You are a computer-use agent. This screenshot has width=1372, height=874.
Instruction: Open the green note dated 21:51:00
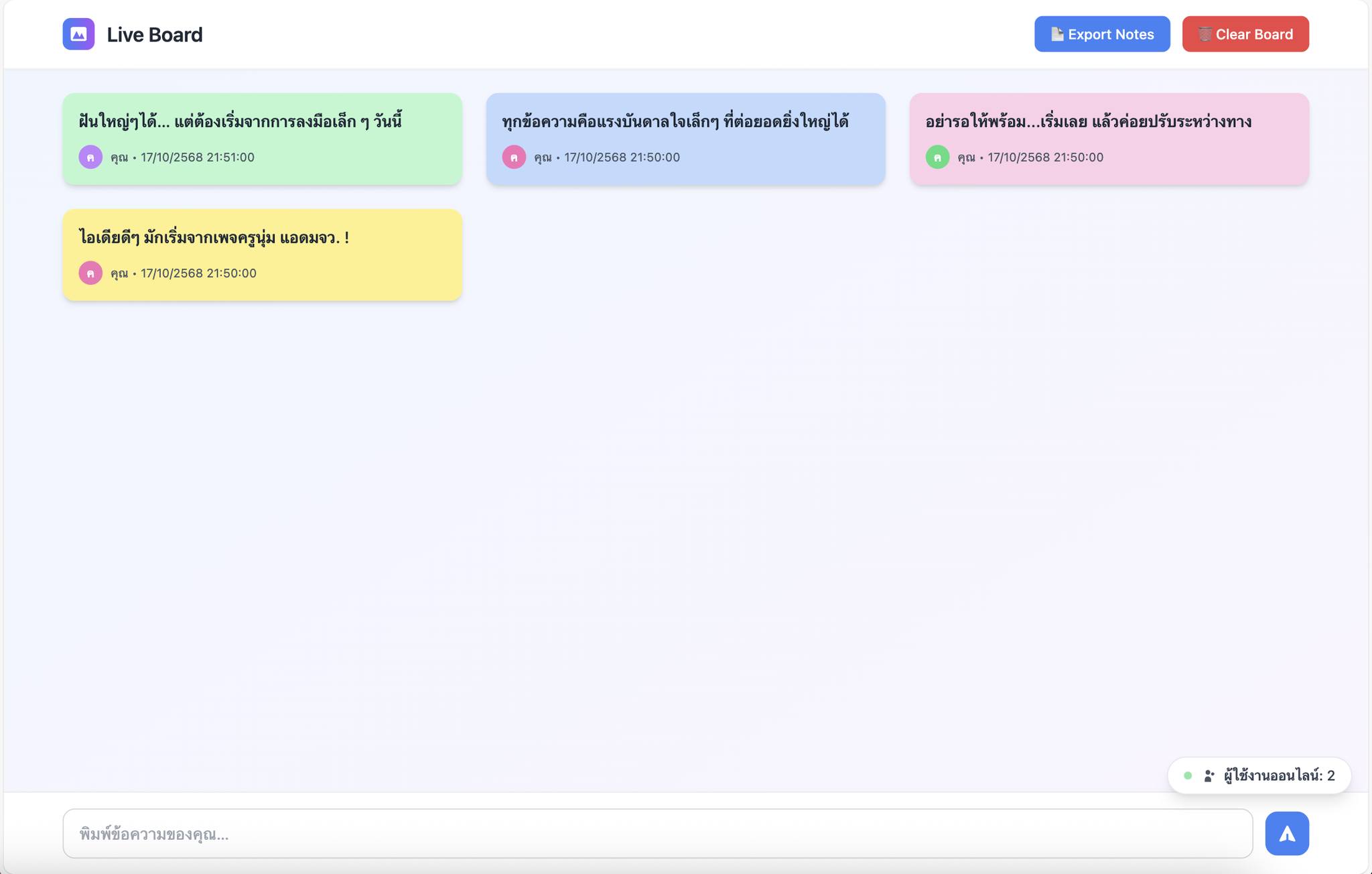pos(263,139)
